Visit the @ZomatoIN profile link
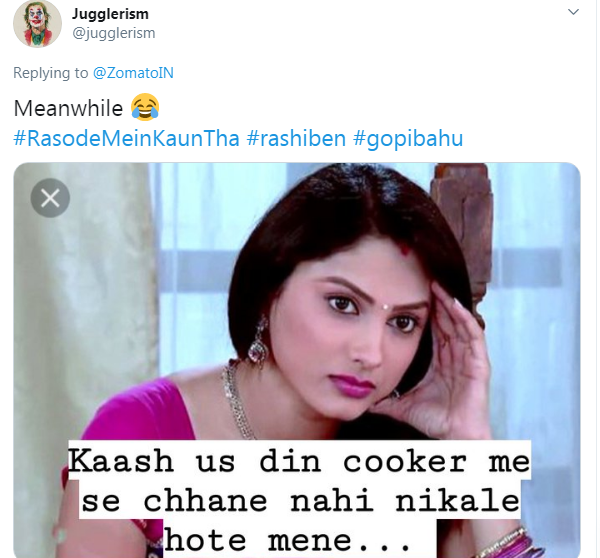 tap(133, 73)
